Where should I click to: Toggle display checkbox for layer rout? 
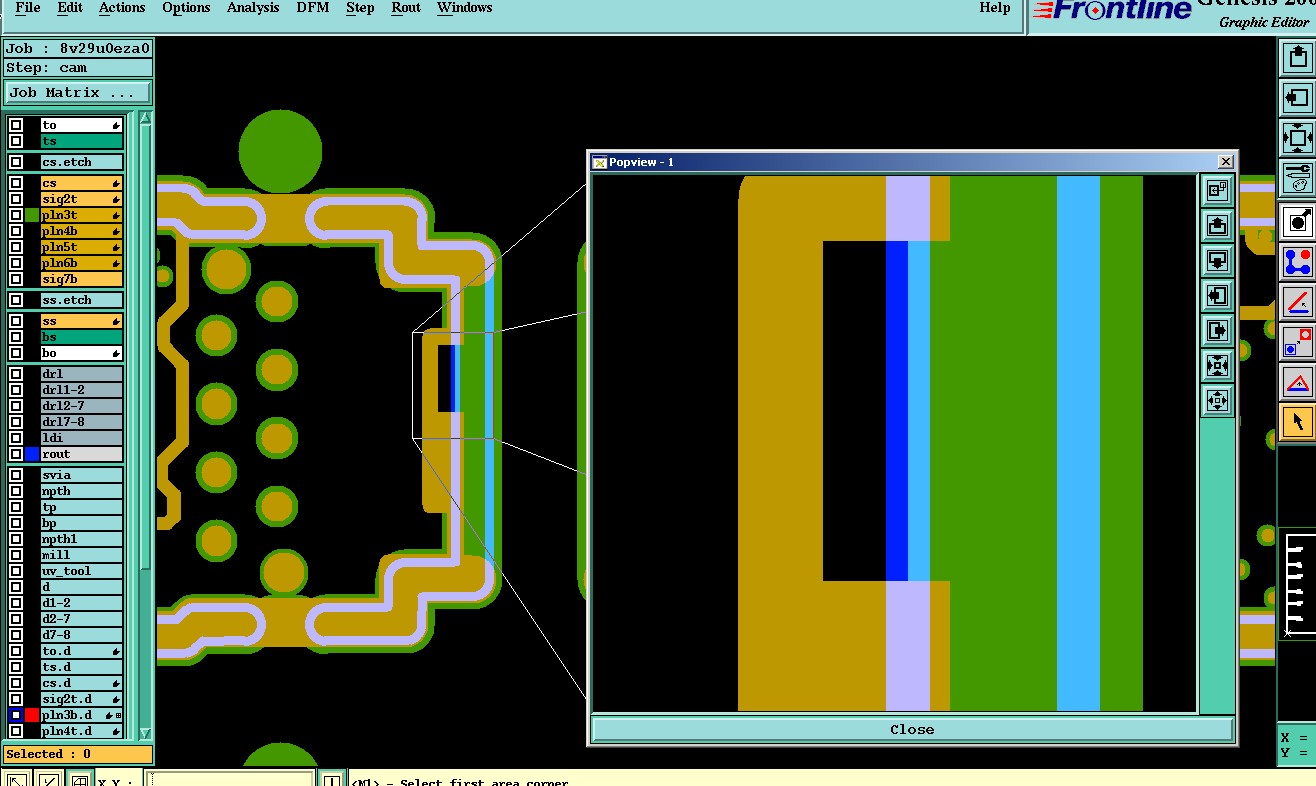[16, 454]
